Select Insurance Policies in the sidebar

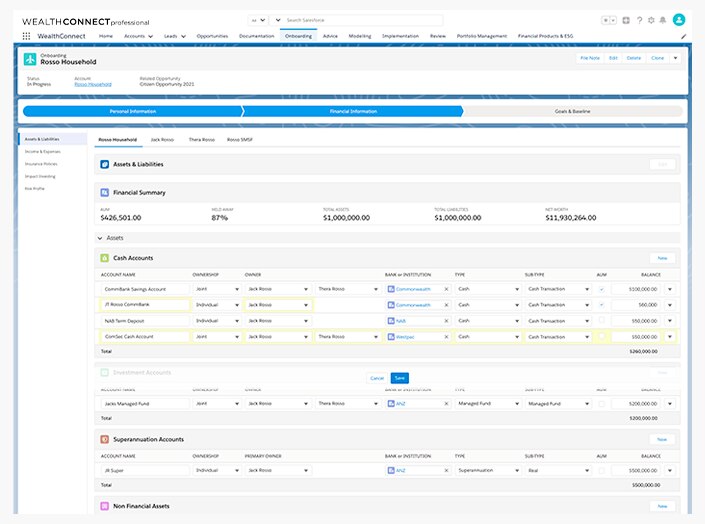[41, 164]
